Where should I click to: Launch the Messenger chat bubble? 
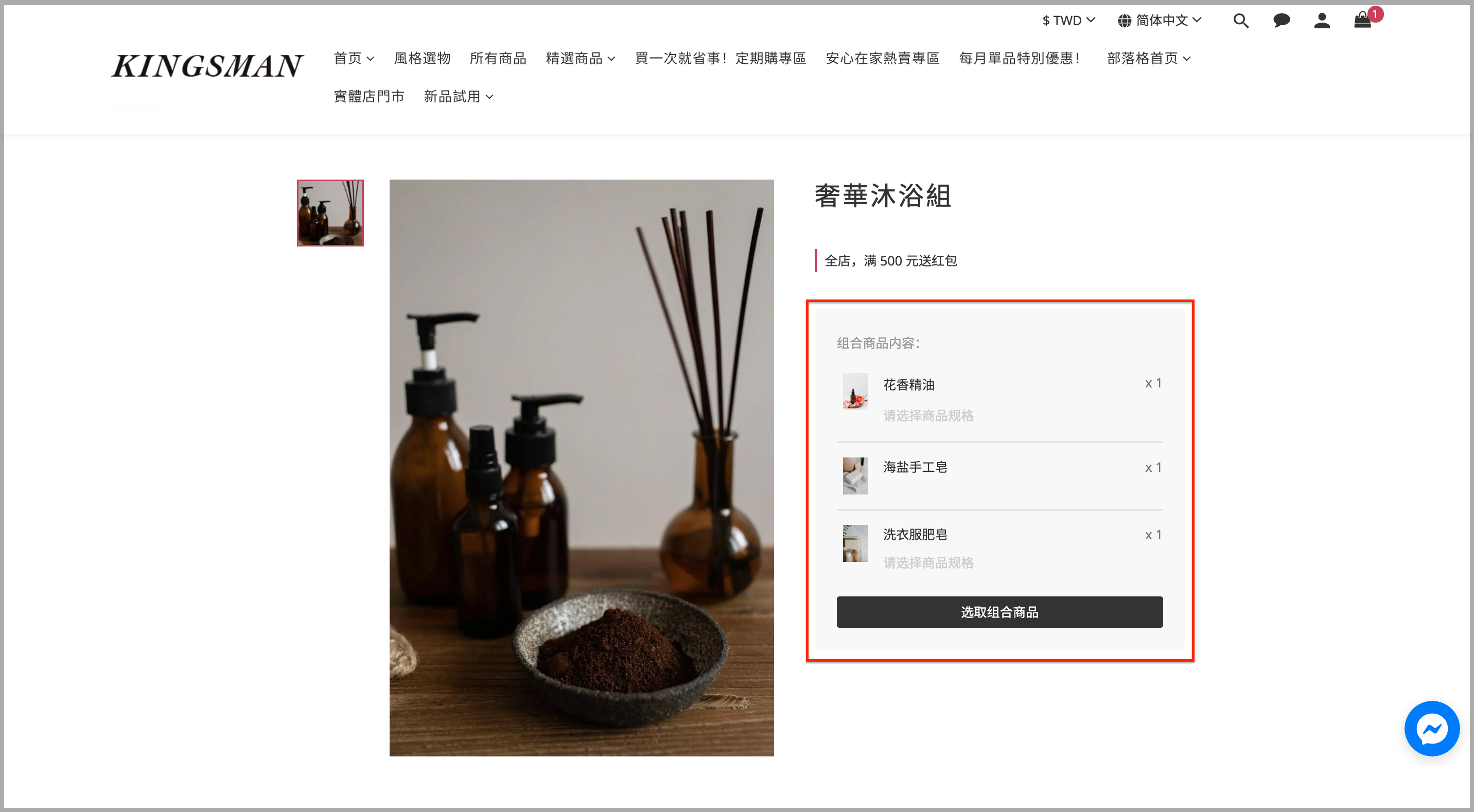coord(1432,729)
